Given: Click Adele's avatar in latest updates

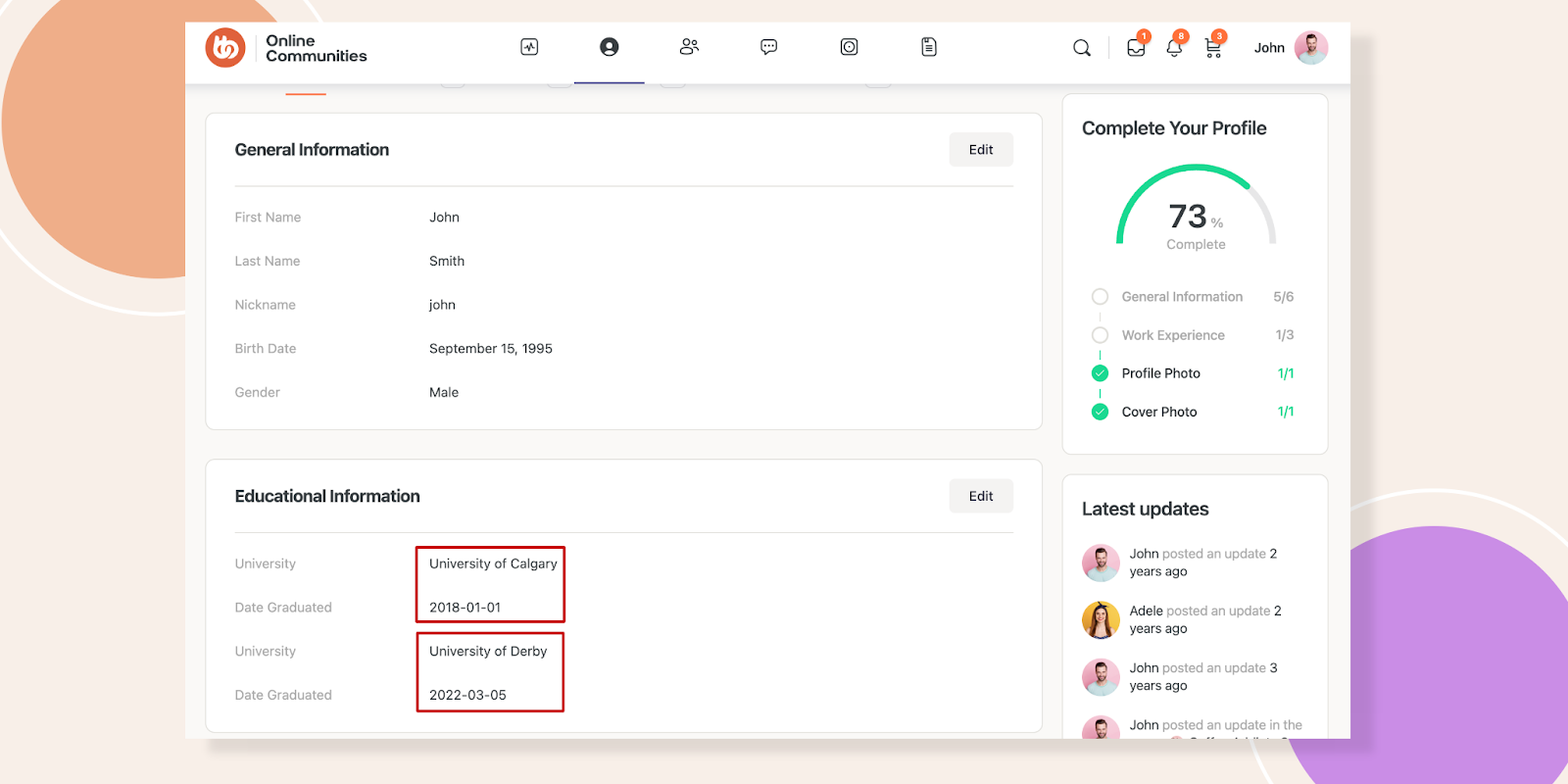Looking at the screenshot, I should point(1101,620).
